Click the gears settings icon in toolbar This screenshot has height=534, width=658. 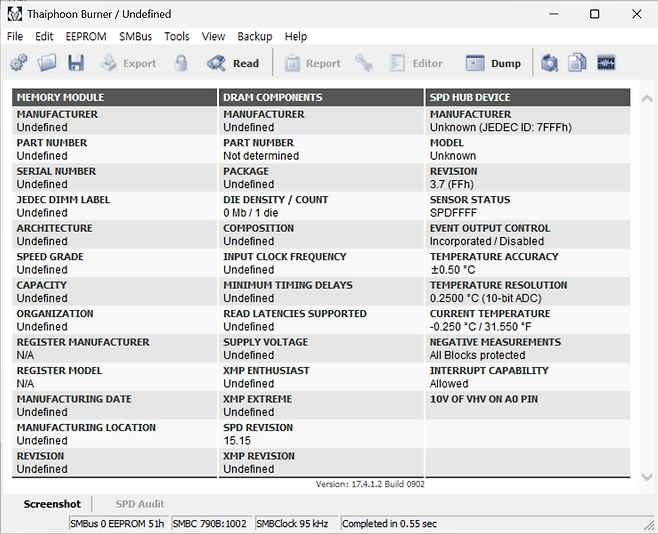click(19, 63)
